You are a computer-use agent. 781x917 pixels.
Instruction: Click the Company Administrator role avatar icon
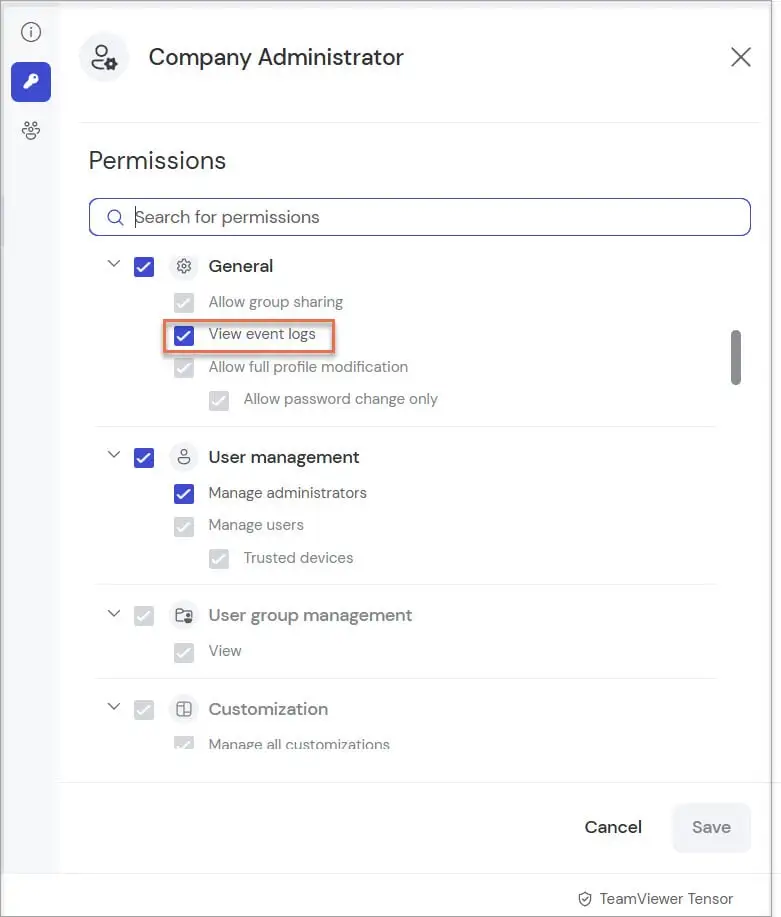point(104,57)
